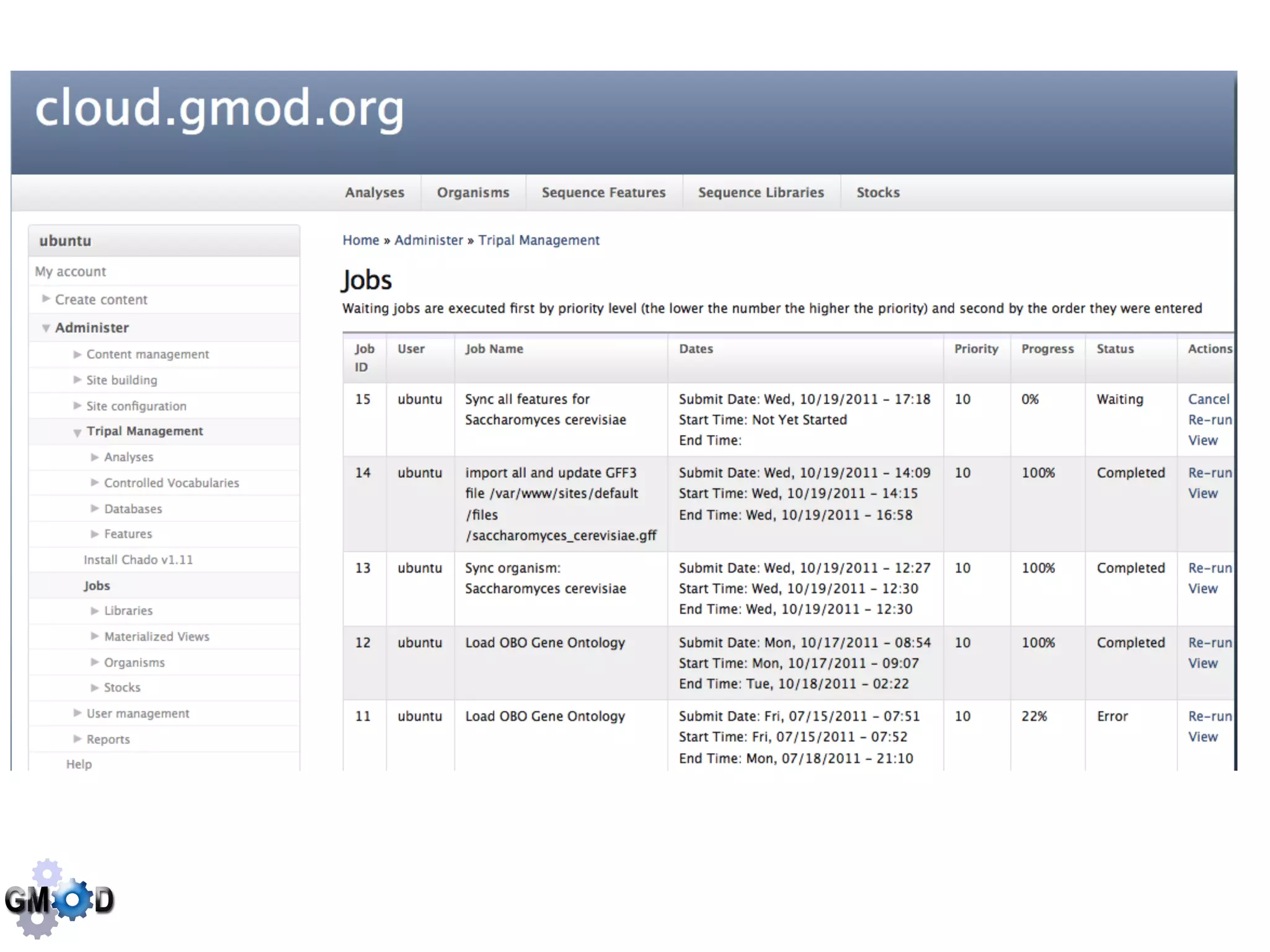Expand Controlled Vocabularies submenu arrow
This screenshot has width=1270, height=952.
point(95,483)
